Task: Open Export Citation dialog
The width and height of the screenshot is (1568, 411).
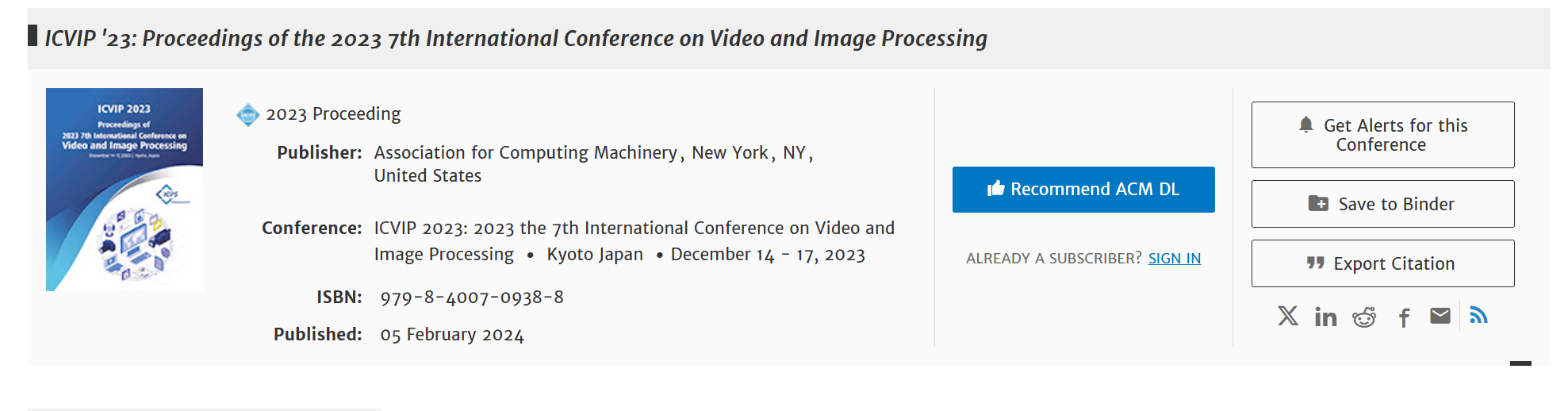Action: [1383, 263]
